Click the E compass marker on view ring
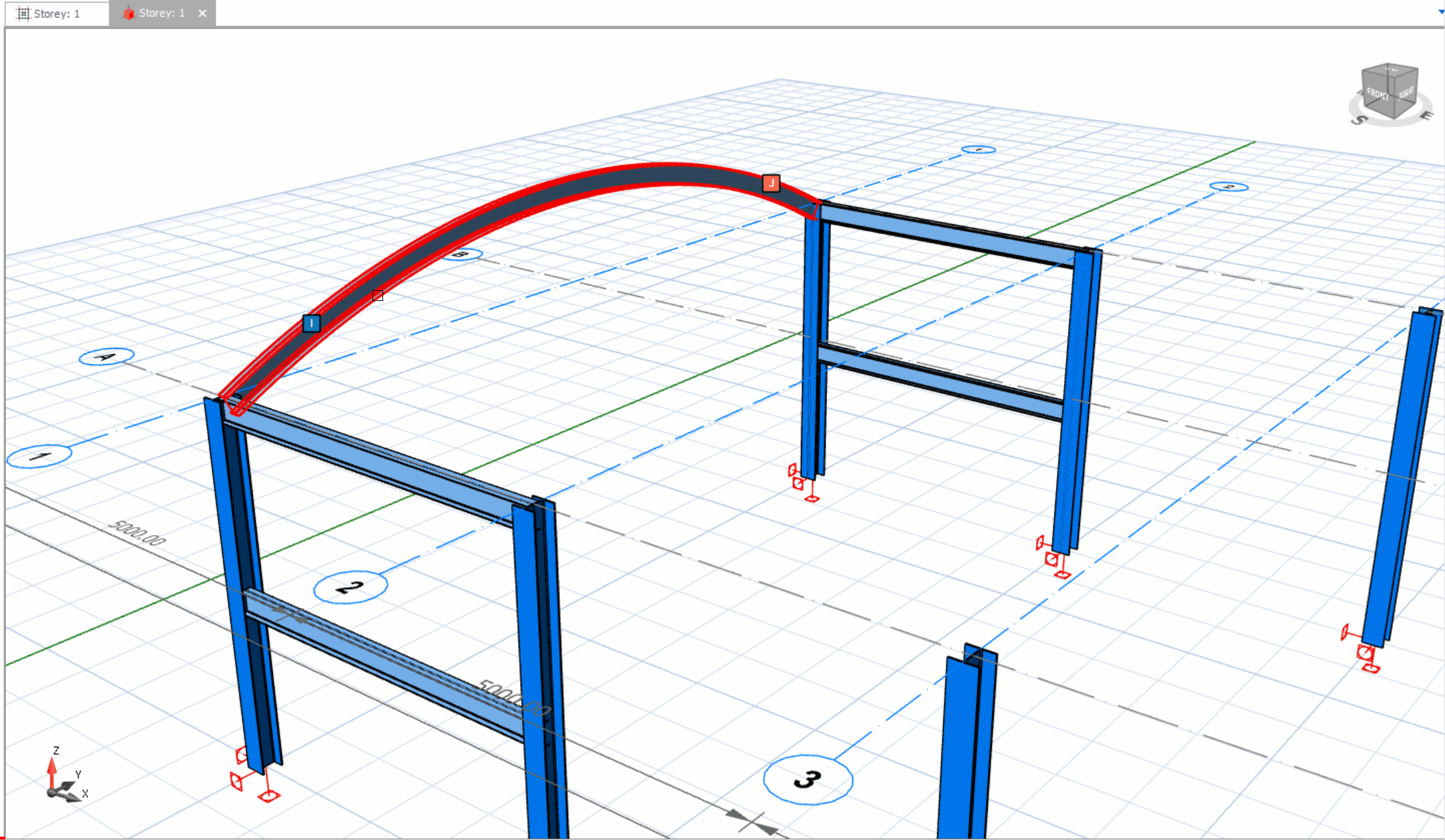This screenshot has width=1445, height=840. (x=1426, y=116)
